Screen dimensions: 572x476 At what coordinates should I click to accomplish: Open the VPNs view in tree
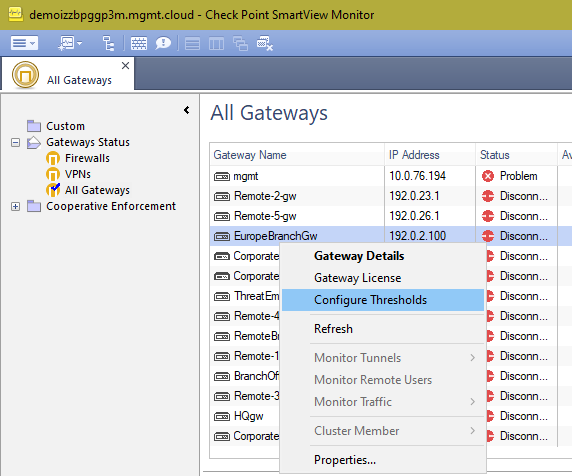78,174
